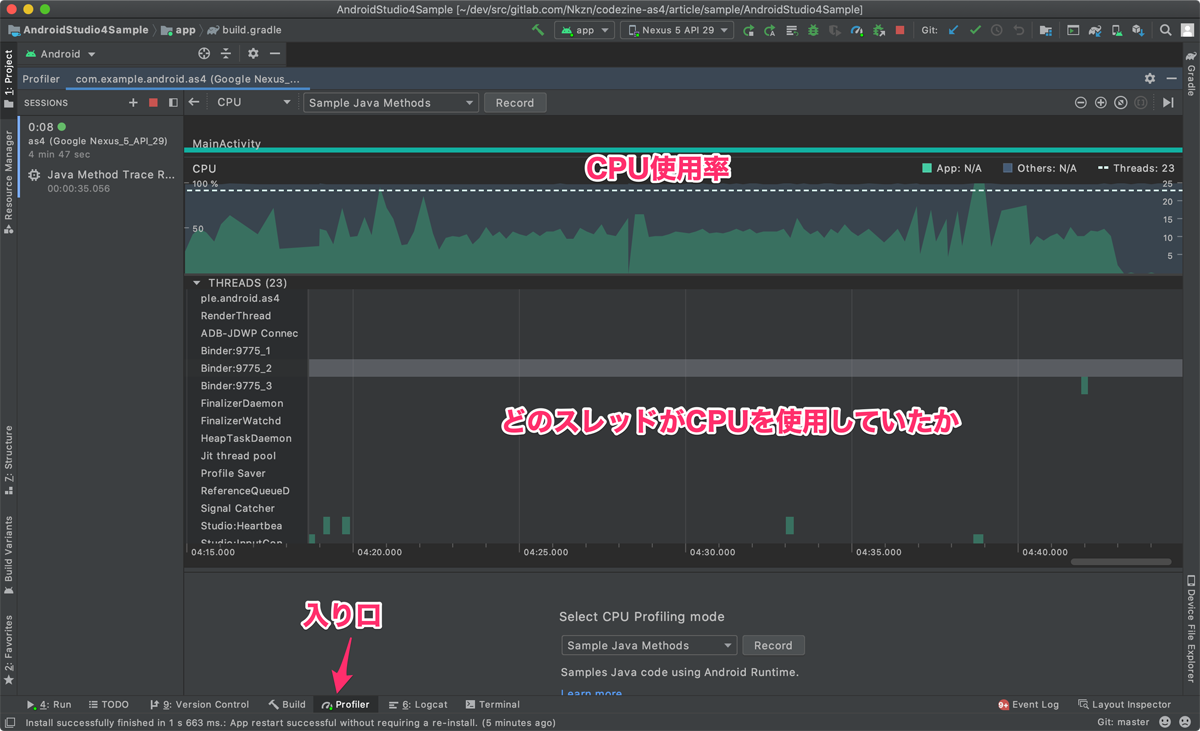Open the Terminal tab
Viewport: 1200px width, 731px height.
coord(492,704)
